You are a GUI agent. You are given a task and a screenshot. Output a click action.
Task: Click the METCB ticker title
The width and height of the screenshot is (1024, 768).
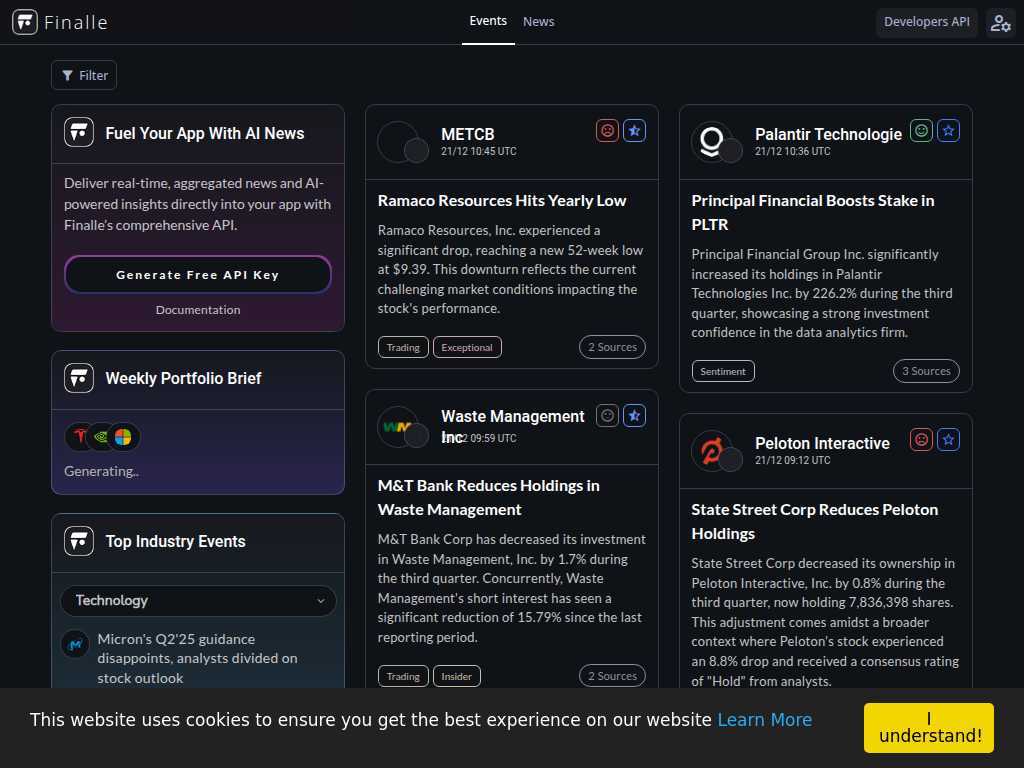click(x=468, y=134)
